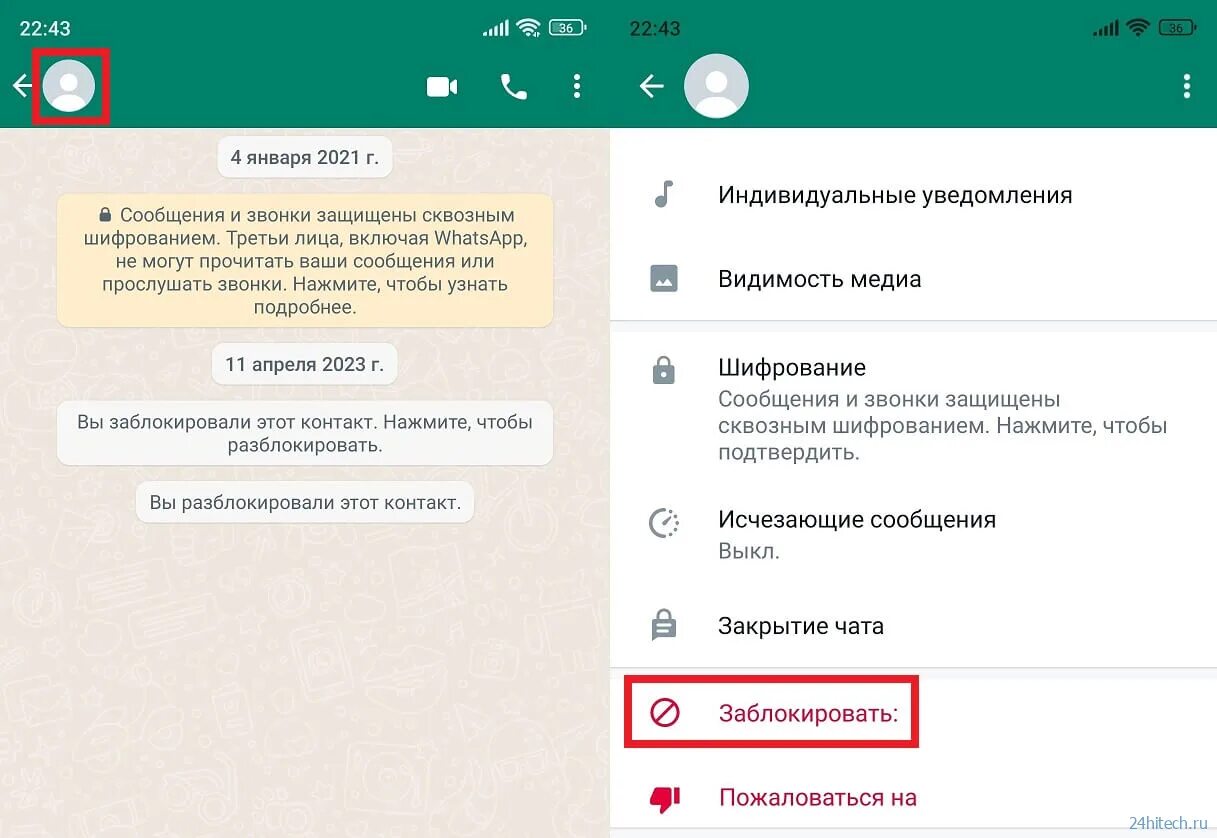Tap Заблокировать: to block contact
Screen dimensions: 1217x838
click(808, 713)
